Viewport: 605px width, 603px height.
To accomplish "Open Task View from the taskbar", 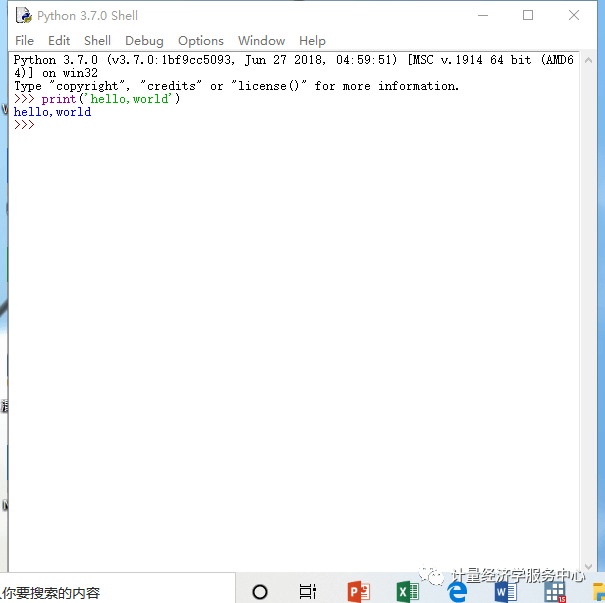I will click(x=308, y=591).
